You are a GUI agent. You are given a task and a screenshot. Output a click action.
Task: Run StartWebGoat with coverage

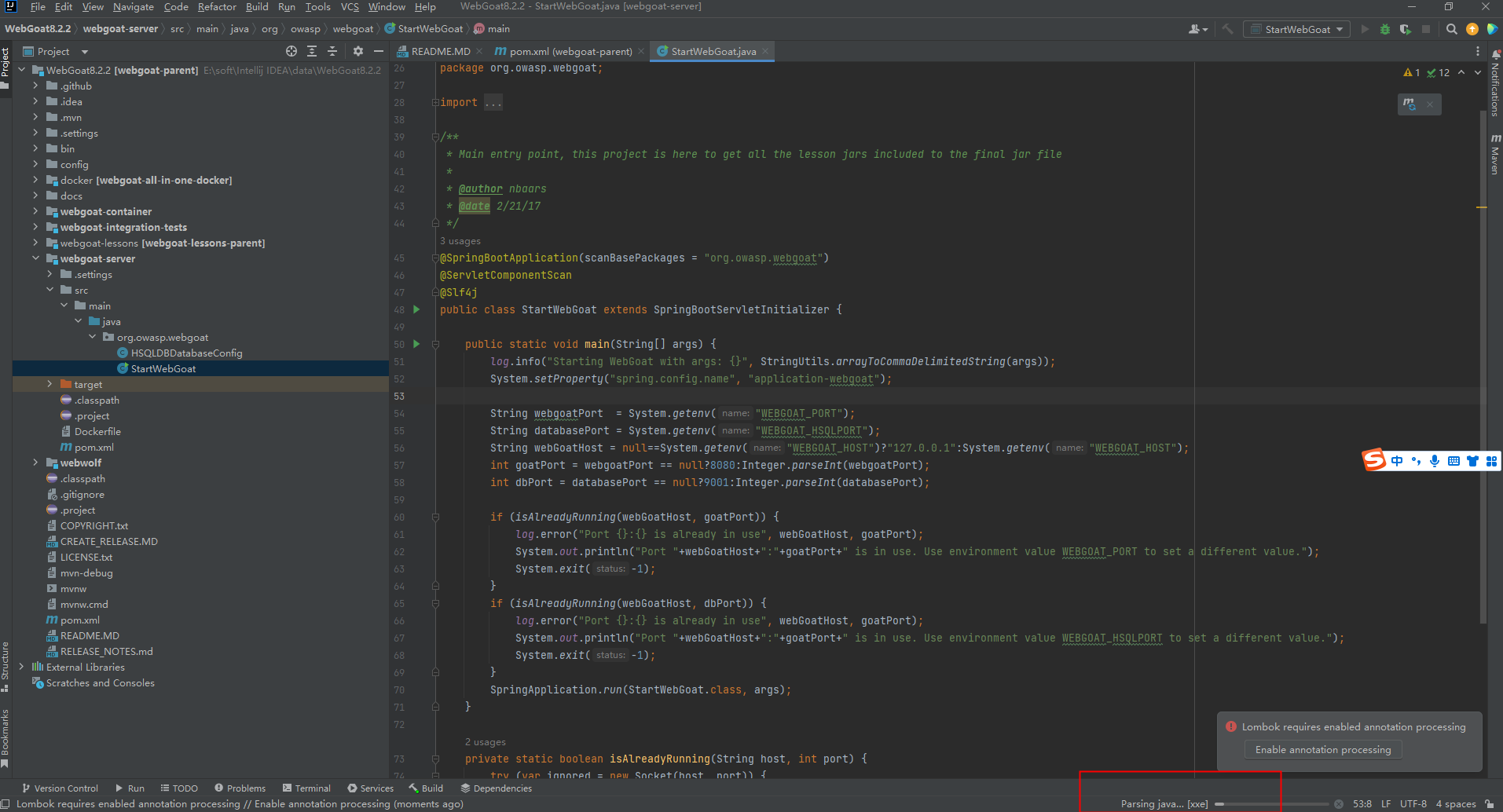1406,29
